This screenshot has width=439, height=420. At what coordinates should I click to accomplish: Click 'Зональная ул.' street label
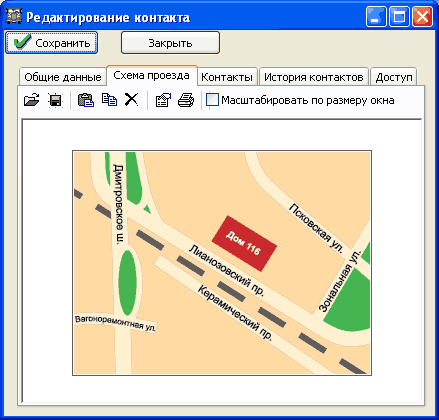[x=340, y=281]
